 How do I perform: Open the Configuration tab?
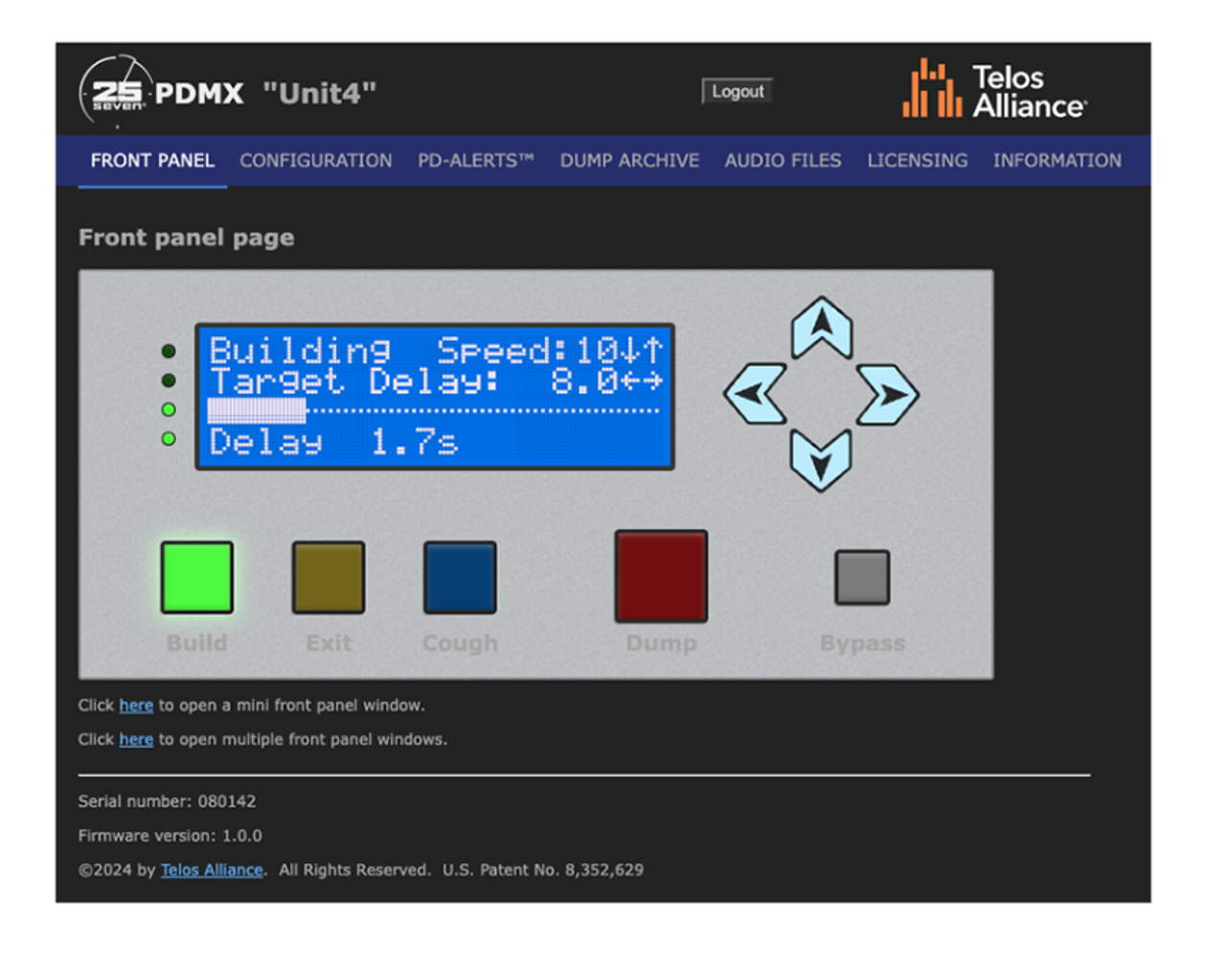click(316, 160)
